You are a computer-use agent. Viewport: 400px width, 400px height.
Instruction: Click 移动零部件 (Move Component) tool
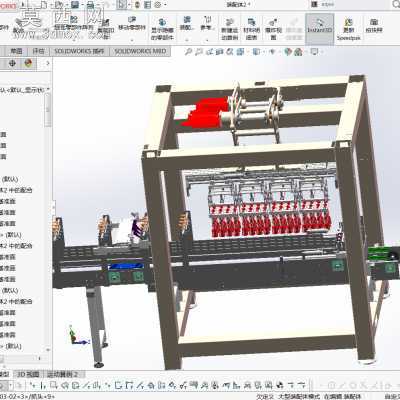point(132,23)
